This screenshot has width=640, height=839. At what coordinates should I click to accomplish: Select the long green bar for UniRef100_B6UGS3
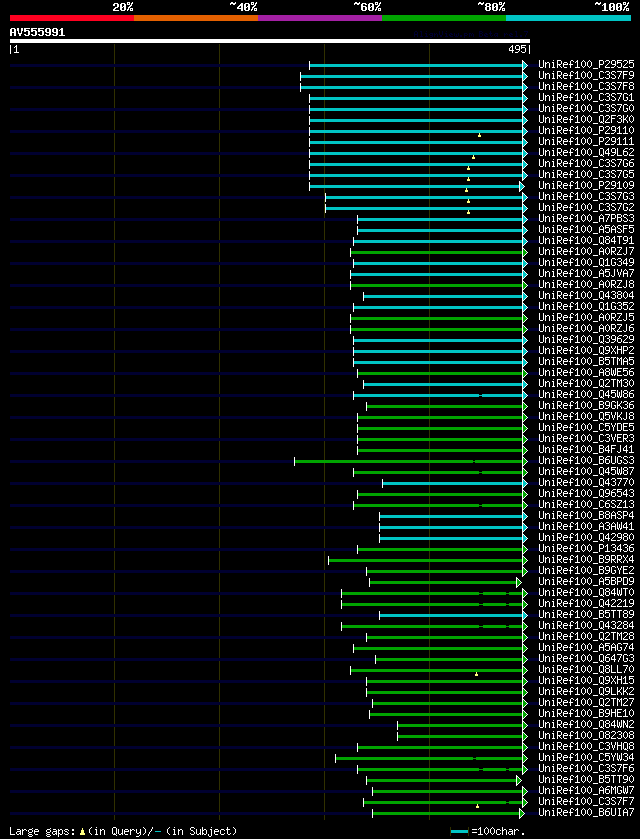[409, 461]
